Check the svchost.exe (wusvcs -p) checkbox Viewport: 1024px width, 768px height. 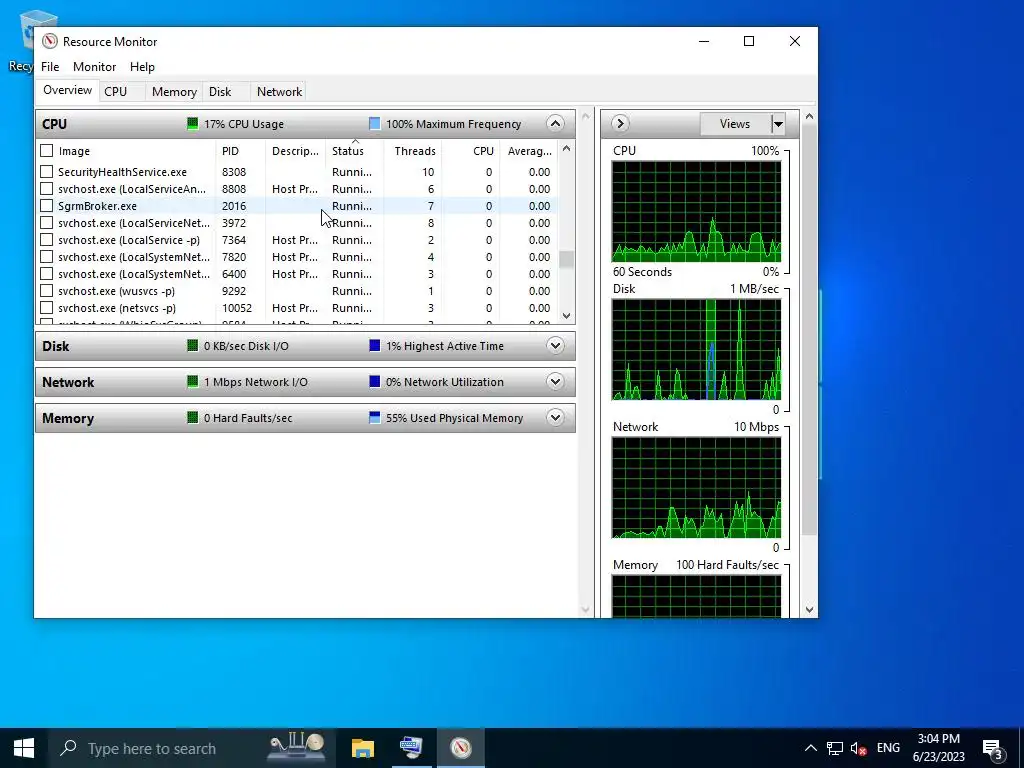pyautogui.click(x=46, y=291)
